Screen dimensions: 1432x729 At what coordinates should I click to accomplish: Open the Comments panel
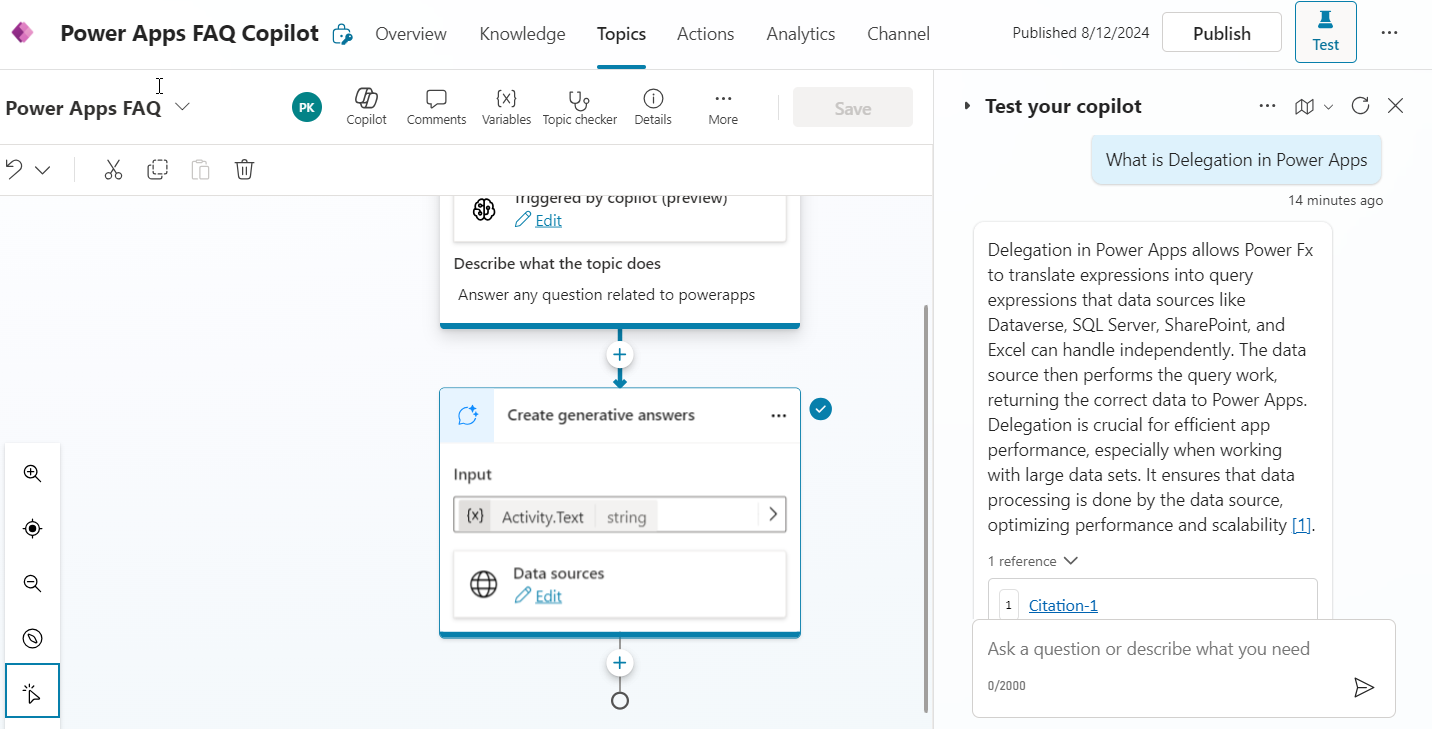[436, 106]
